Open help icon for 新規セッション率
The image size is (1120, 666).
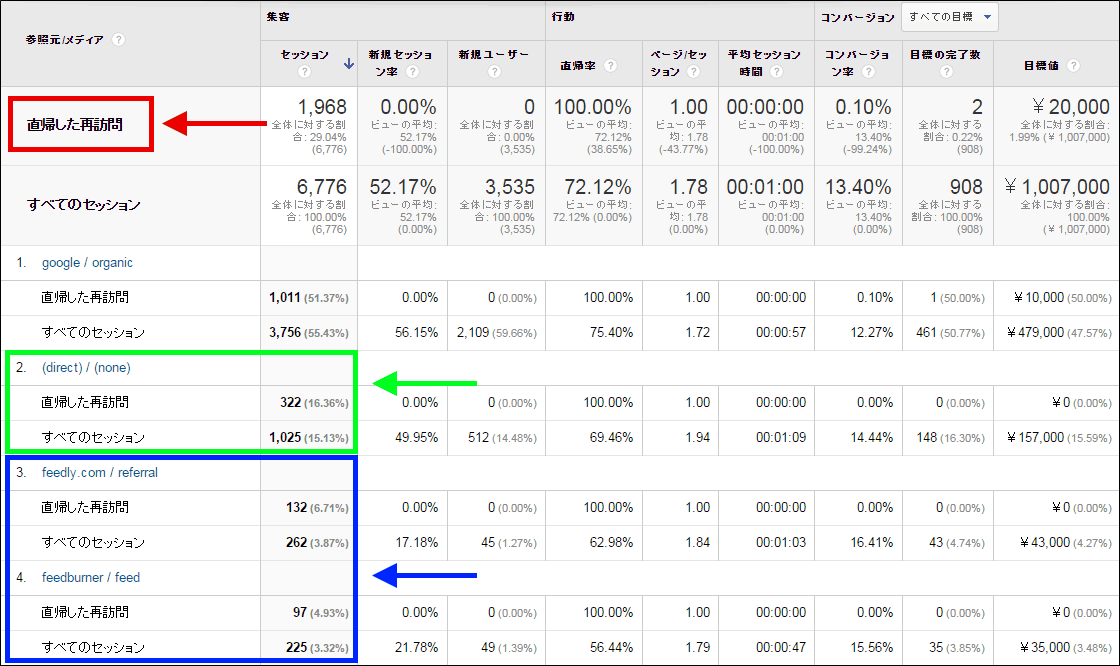coord(412,72)
